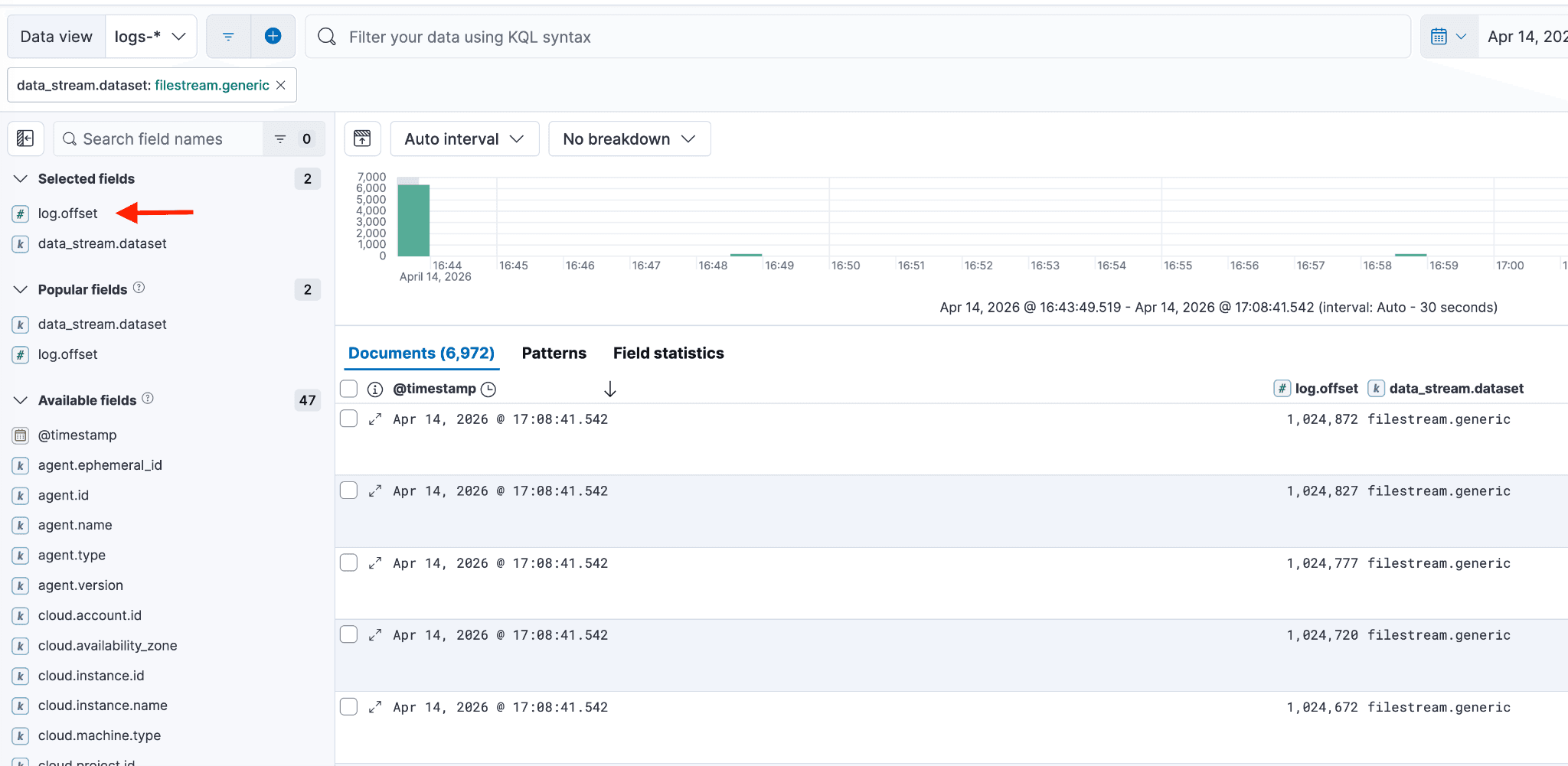The height and width of the screenshot is (766, 1568).
Task: Open the No breakdown dropdown
Action: click(x=629, y=139)
